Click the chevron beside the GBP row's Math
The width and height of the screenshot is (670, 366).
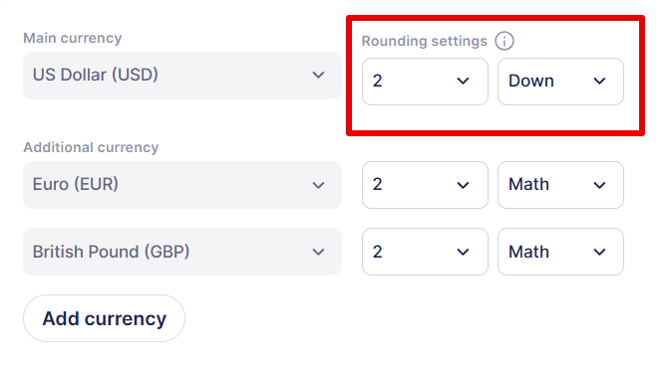(599, 252)
